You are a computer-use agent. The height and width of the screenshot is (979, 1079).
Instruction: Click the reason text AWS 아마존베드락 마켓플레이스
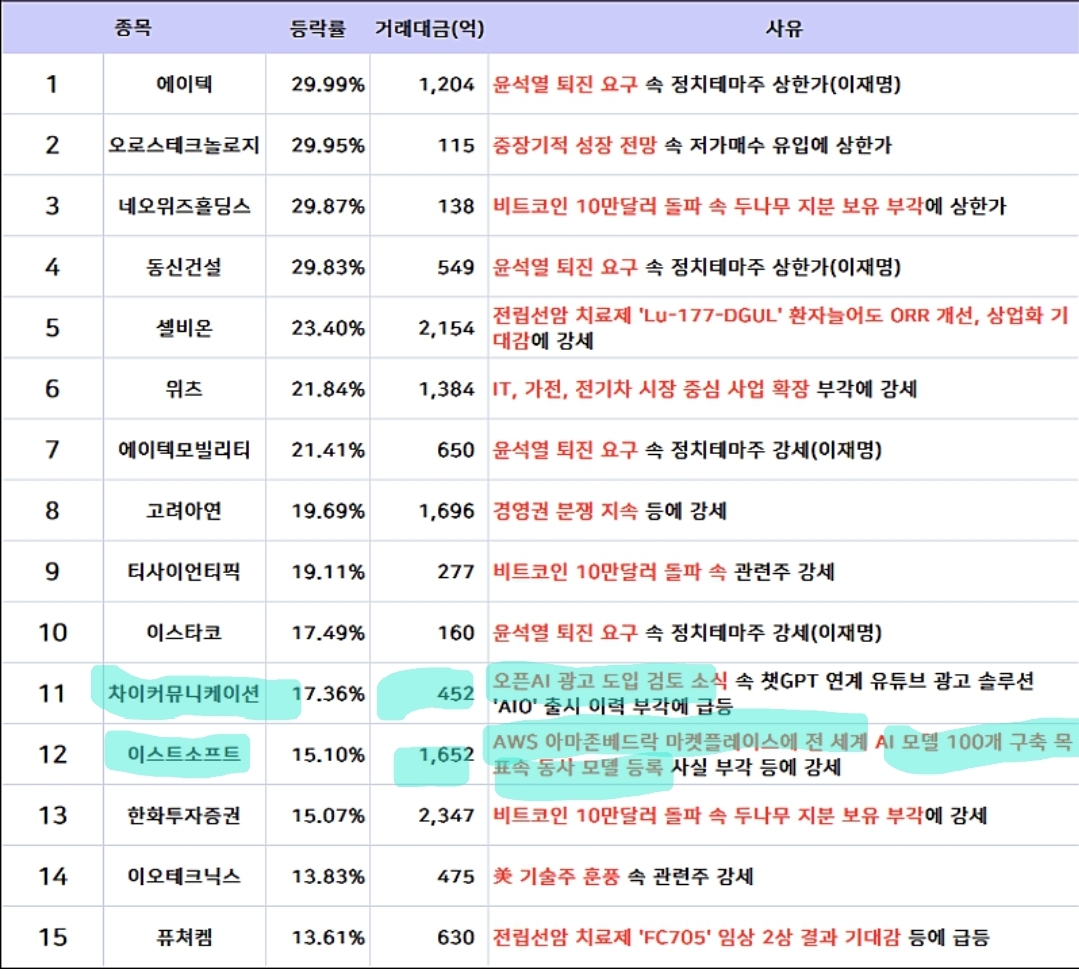[x=782, y=754]
